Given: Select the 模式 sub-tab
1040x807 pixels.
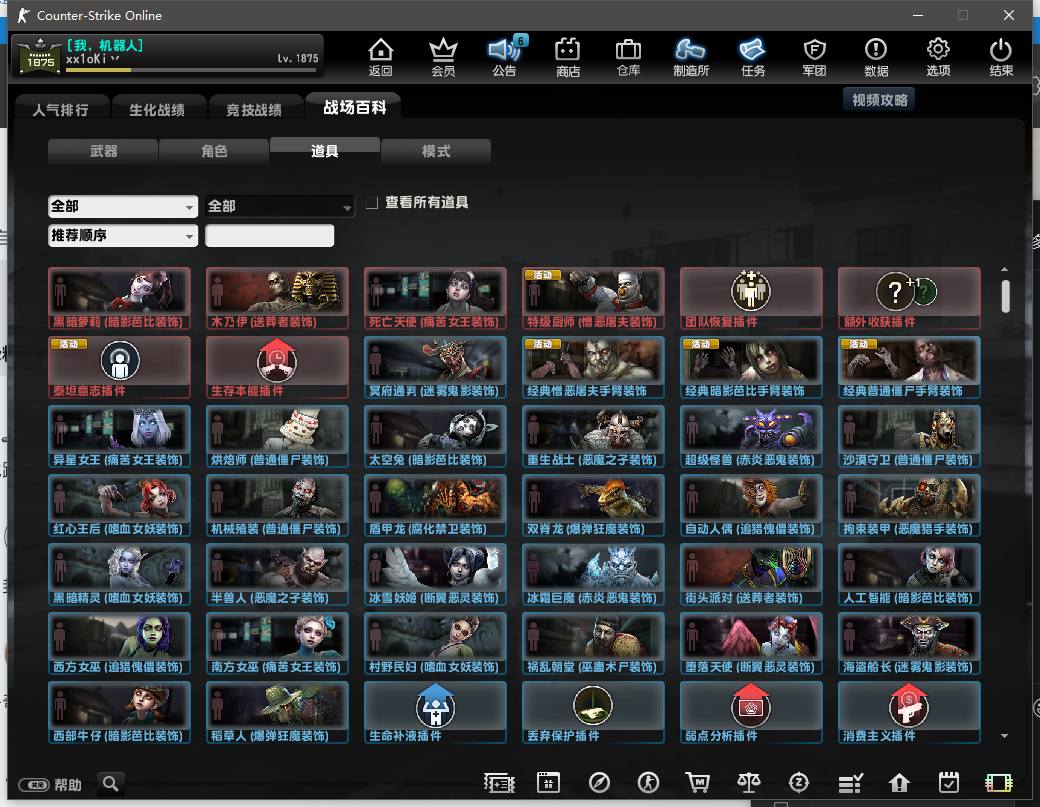Looking at the screenshot, I should click(x=436, y=151).
